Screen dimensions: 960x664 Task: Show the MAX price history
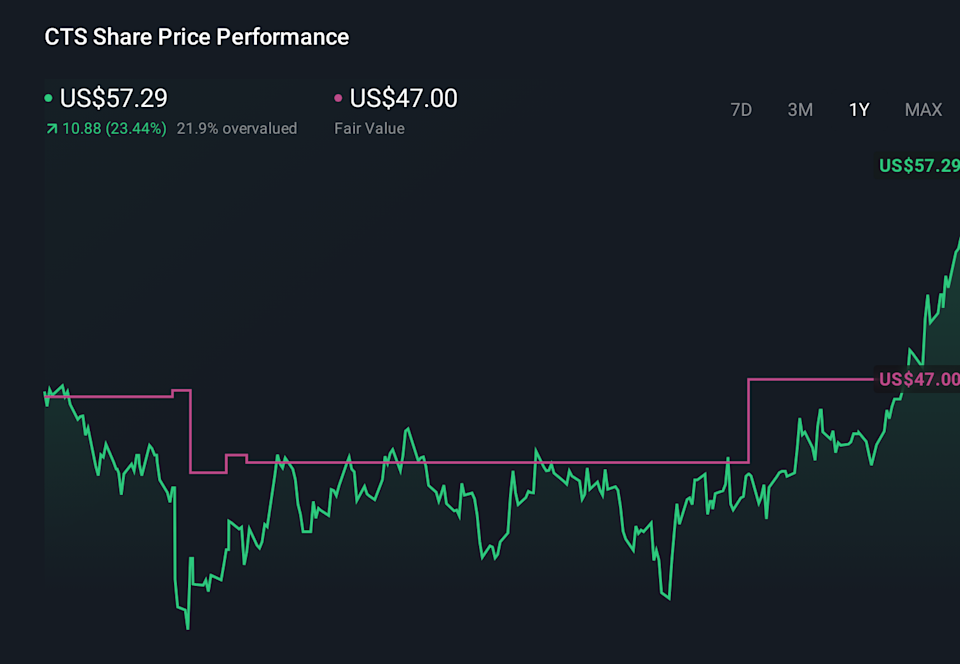tap(923, 110)
